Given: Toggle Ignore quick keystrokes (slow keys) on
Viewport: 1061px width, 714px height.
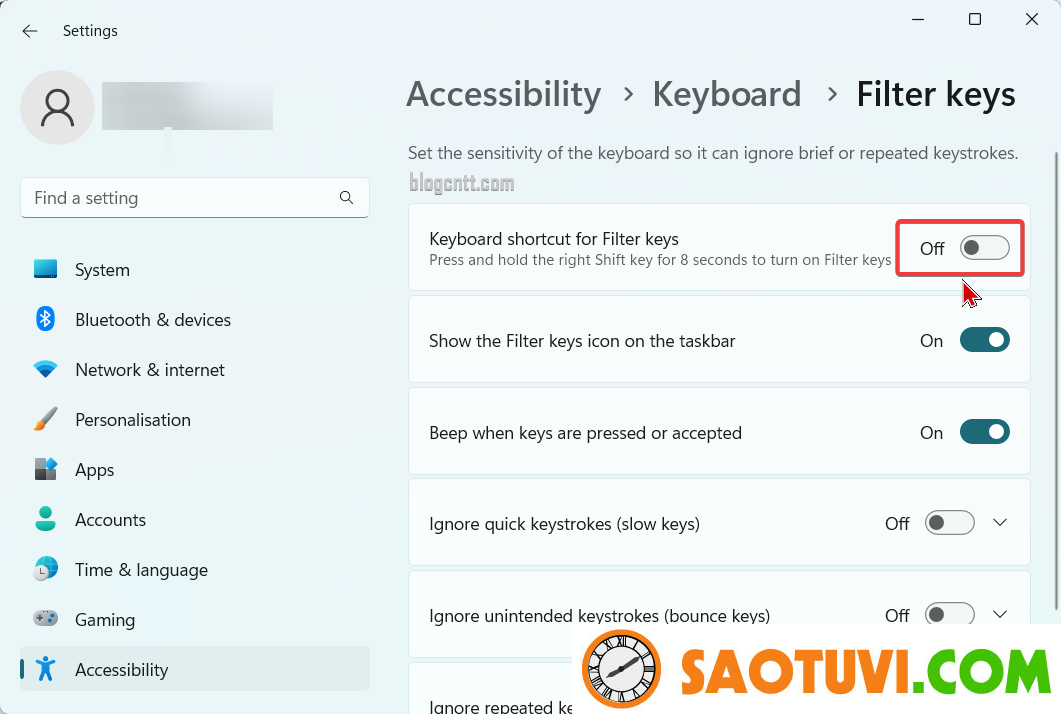Looking at the screenshot, I should pyautogui.click(x=949, y=523).
